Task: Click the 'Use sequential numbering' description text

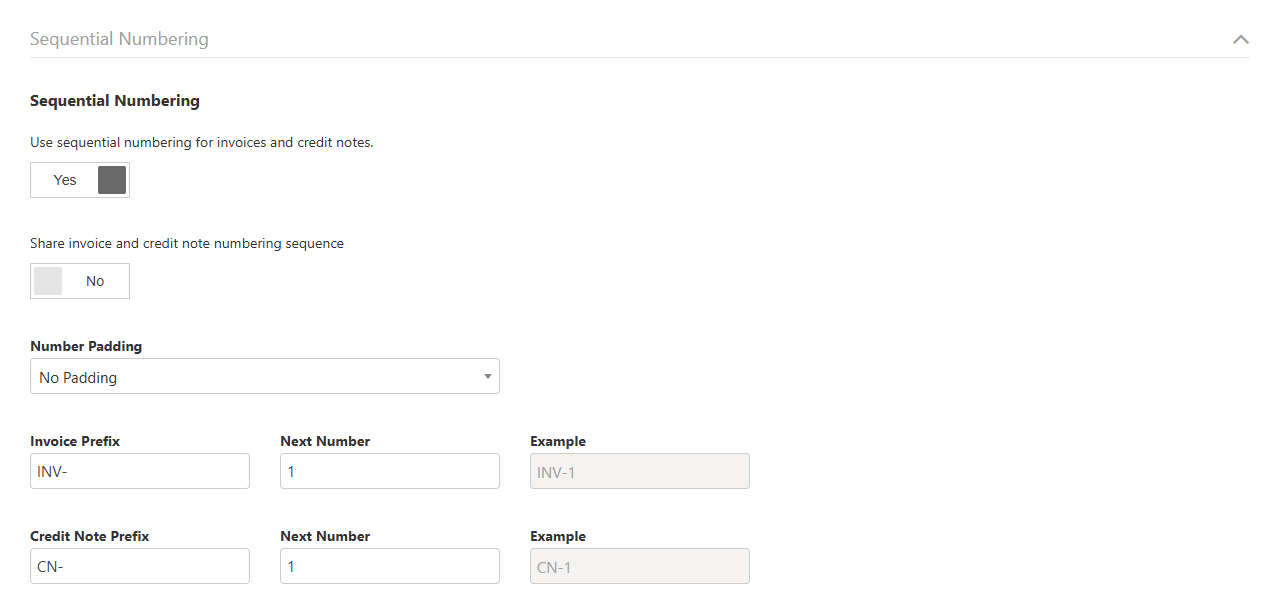Action: point(201,142)
